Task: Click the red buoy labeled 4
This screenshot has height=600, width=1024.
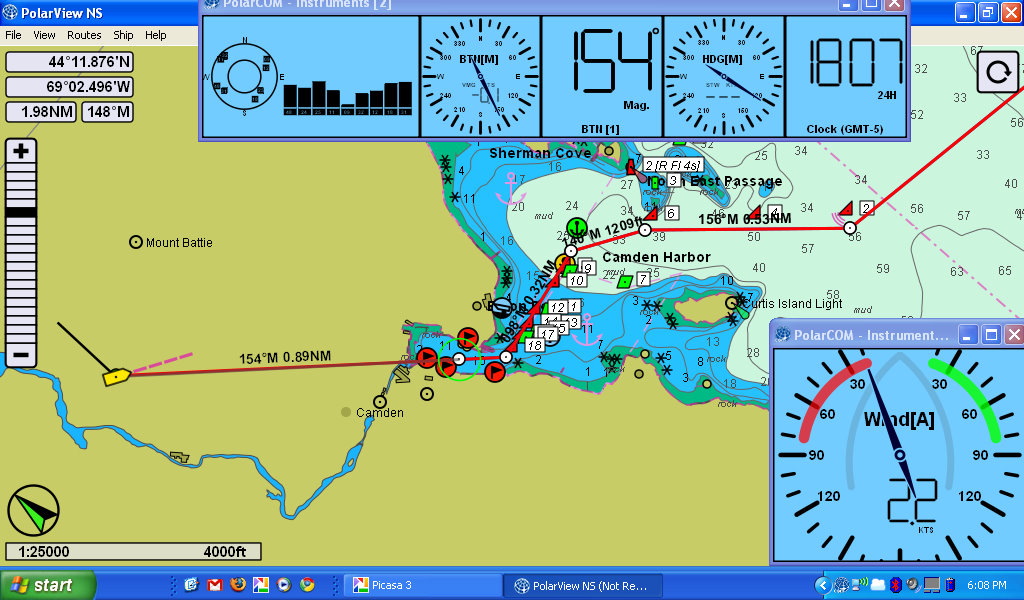Action: coord(754,213)
